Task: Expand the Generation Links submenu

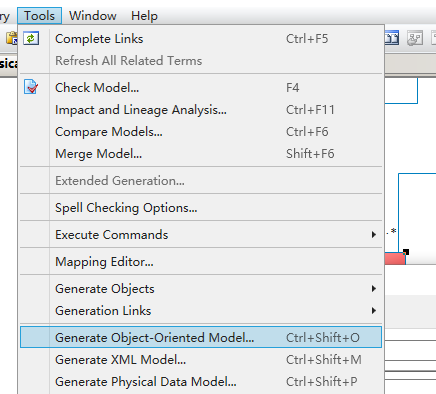Action: (201, 311)
